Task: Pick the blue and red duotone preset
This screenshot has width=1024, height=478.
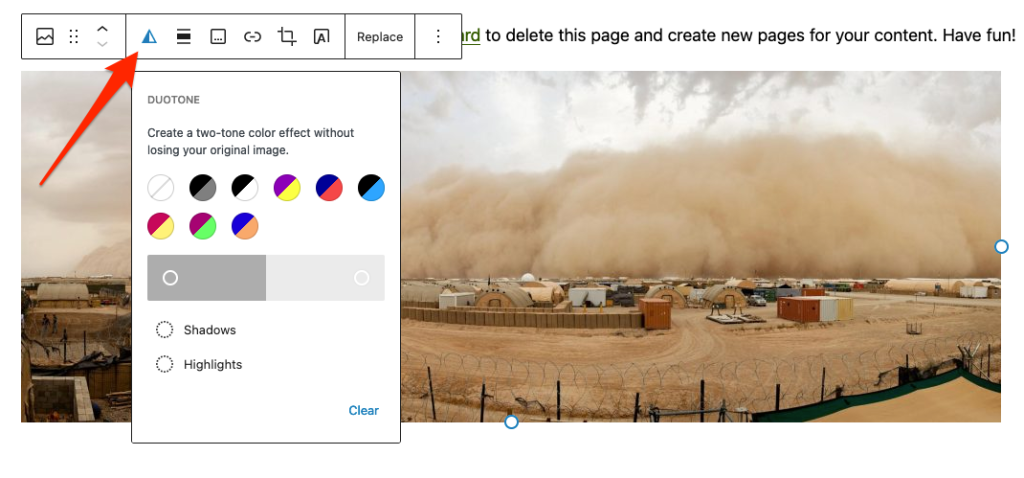Action: click(329, 187)
